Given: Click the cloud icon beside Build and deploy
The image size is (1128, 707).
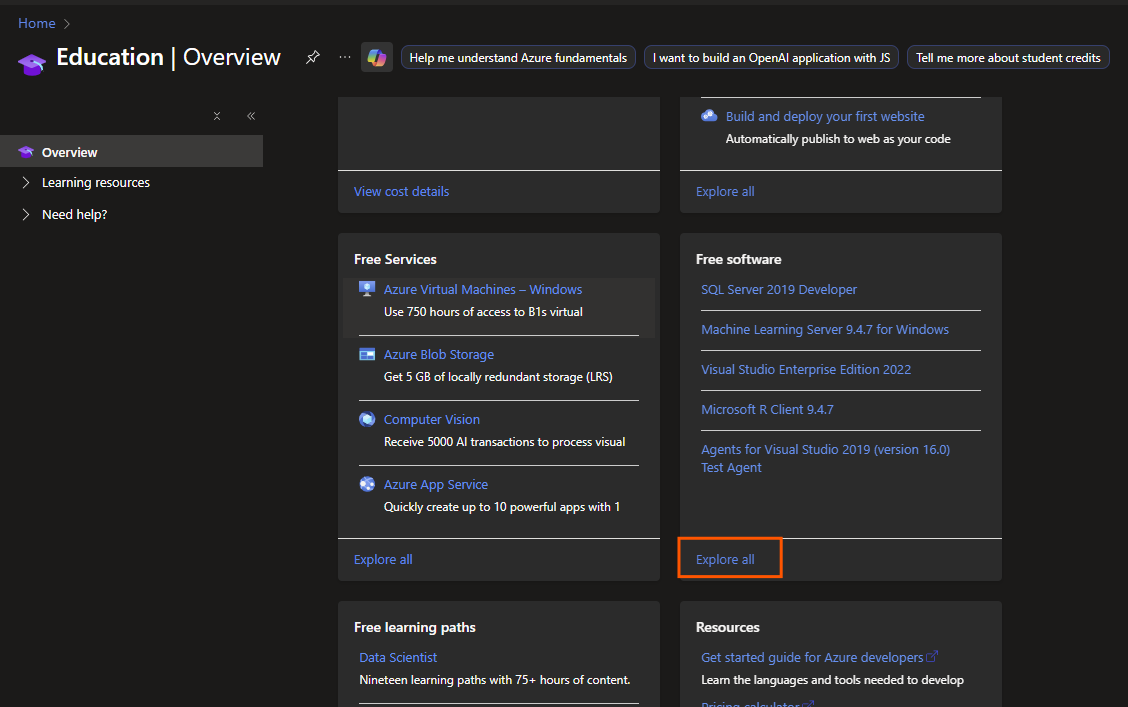Looking at the screenshot, I should pos(709,116).
